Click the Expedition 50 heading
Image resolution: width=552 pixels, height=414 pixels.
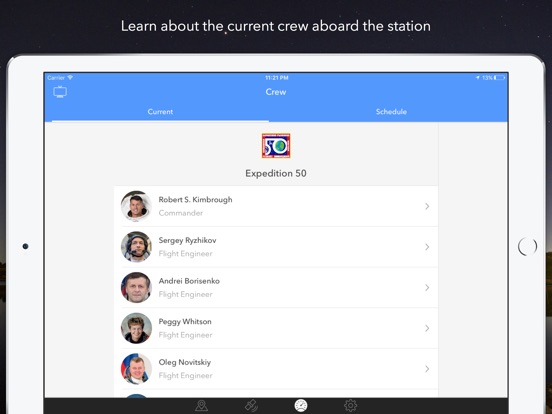tap(276, 173)
